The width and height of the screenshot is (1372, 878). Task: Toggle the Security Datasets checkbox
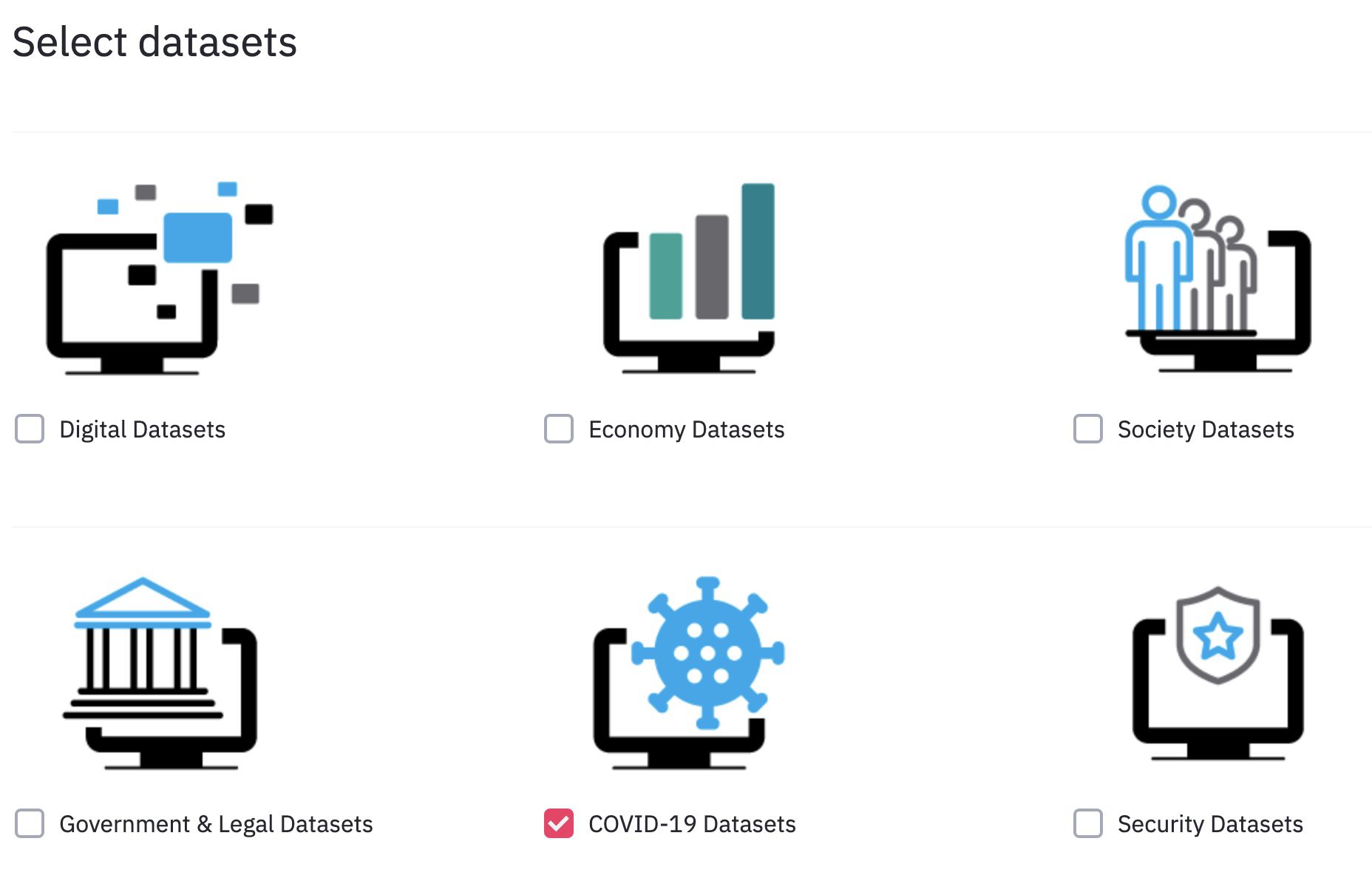[x=1088, y=823]
